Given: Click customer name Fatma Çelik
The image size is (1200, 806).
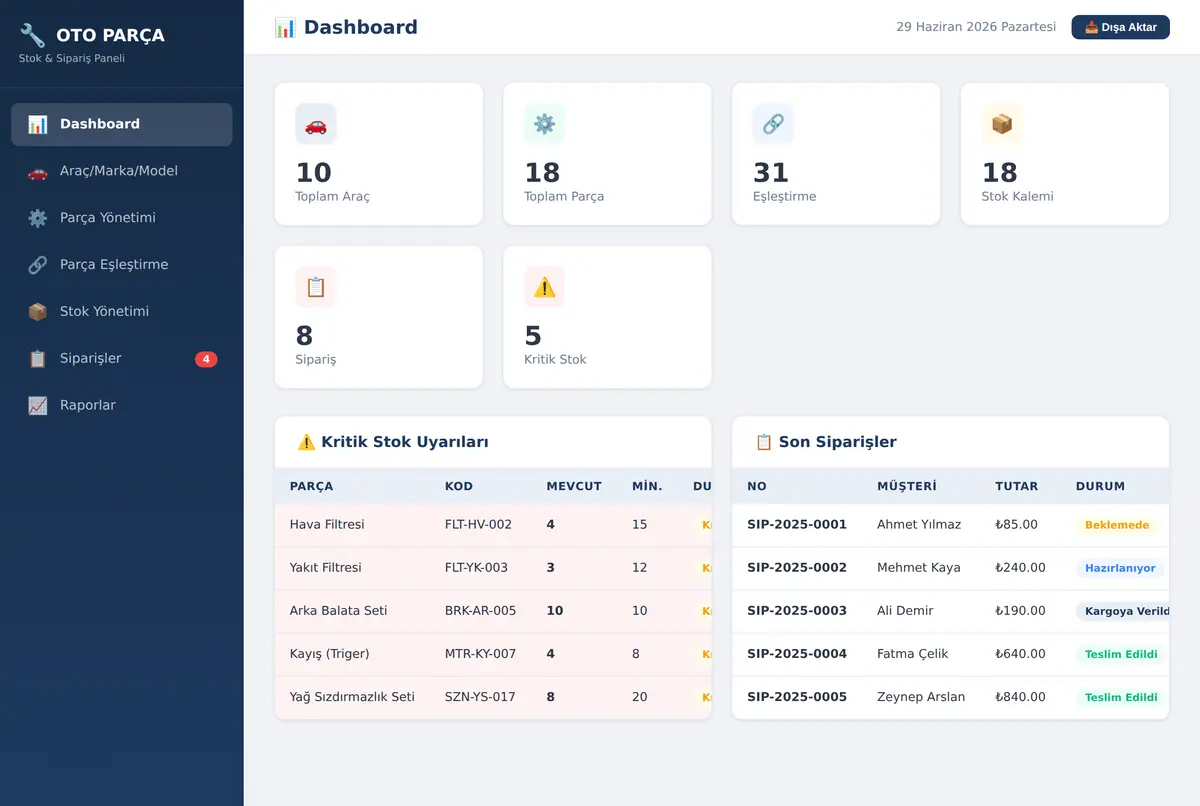Looking at the screenshot, I should pos(913,654).
